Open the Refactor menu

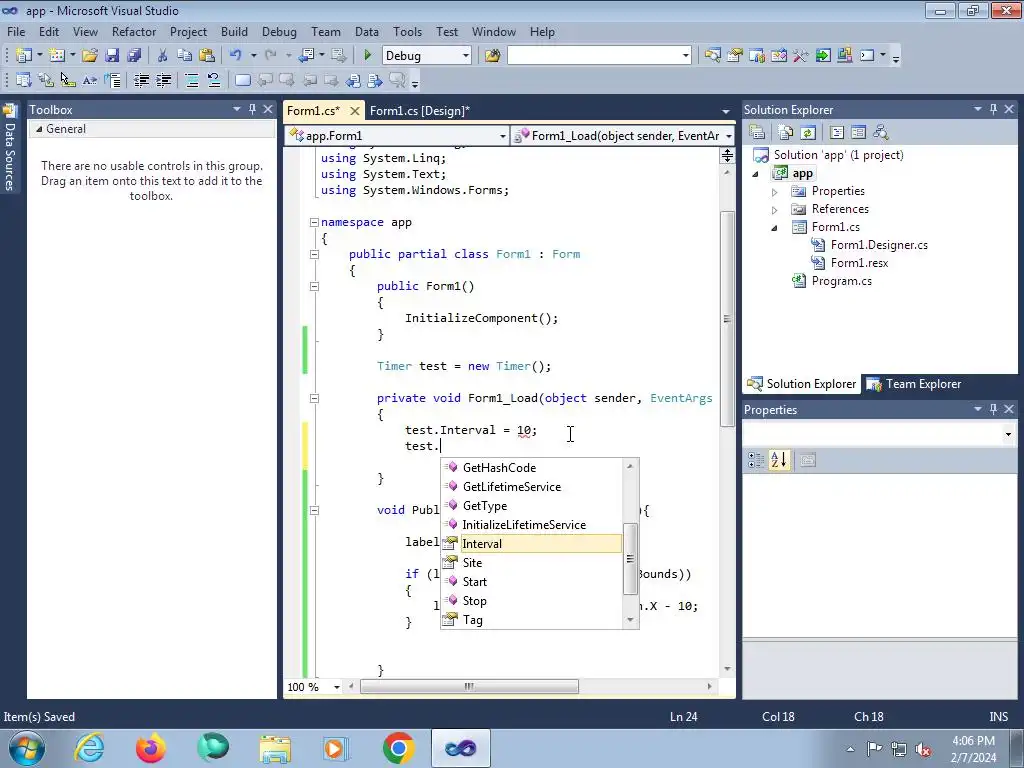point(134,31)
